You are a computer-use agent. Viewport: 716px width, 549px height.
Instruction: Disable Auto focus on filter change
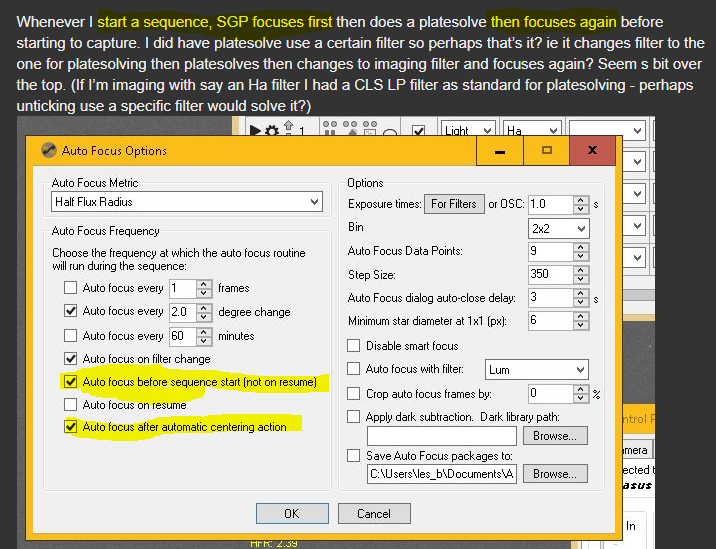pos(70,358)
